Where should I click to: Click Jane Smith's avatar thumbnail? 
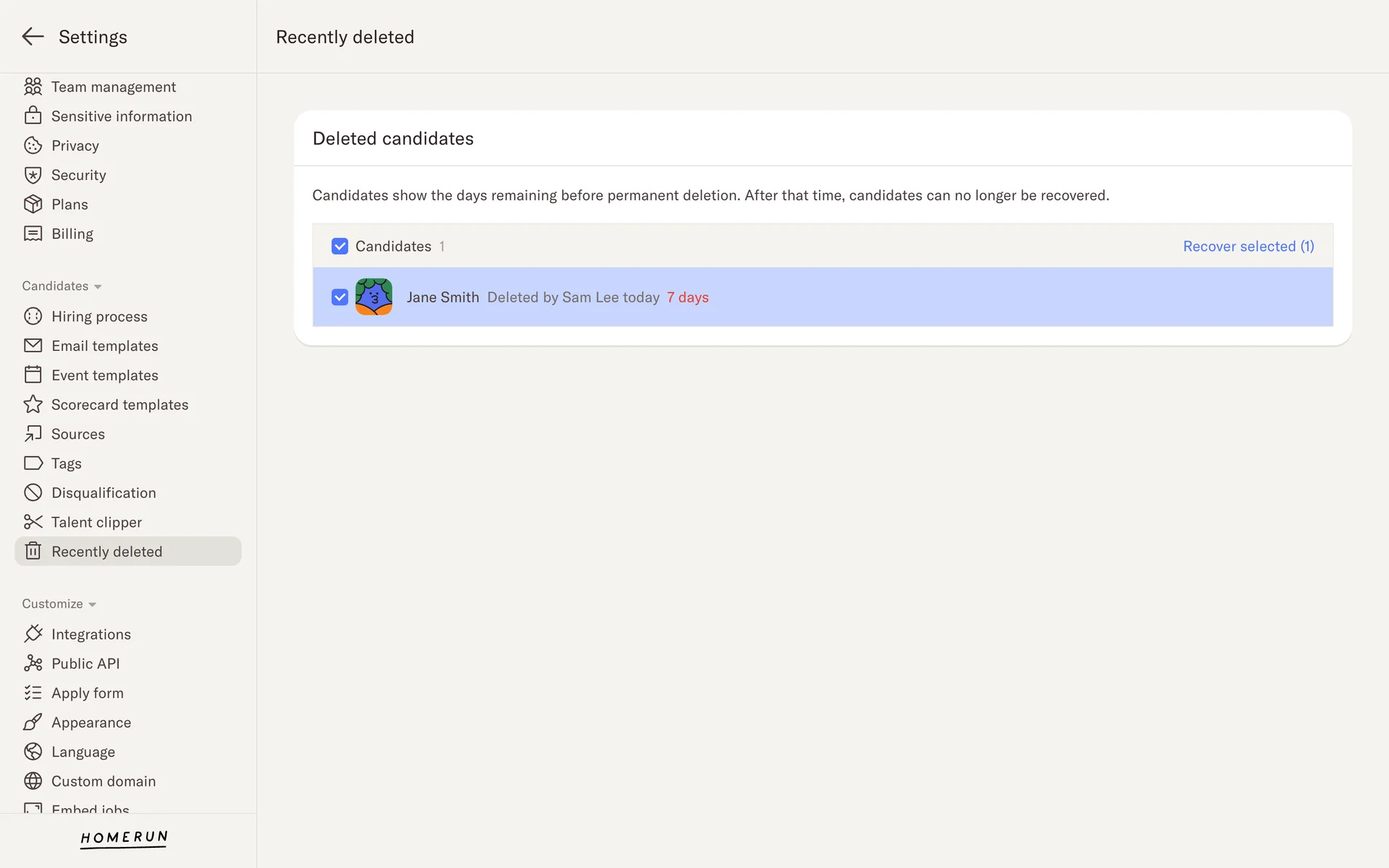point(374,297)
